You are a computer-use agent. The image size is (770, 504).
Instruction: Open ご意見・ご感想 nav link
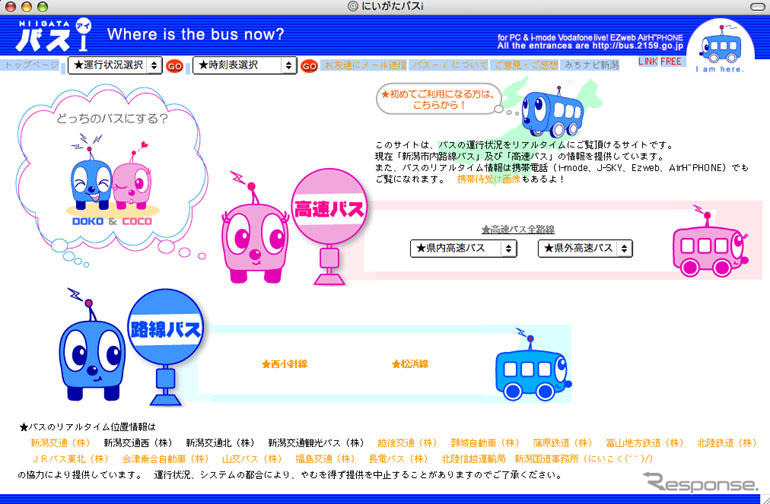pos(525,65)
